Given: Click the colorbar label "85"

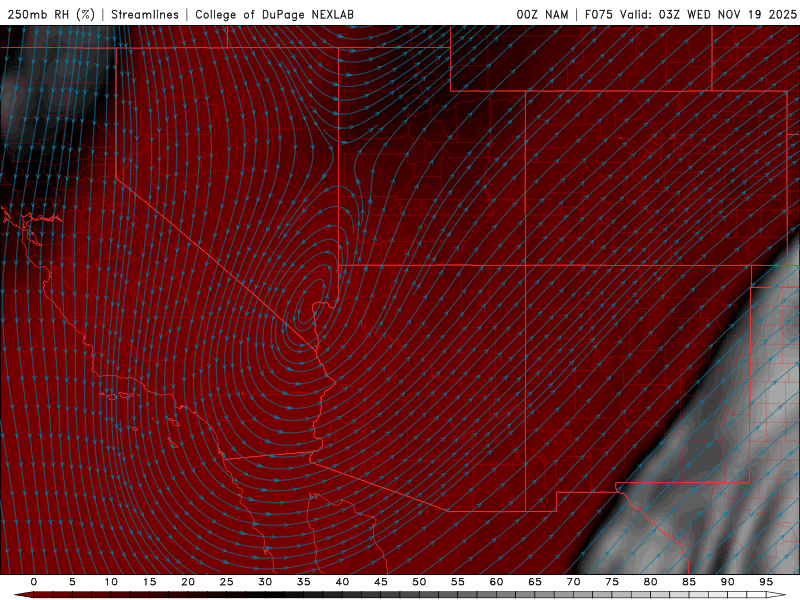Looking at the screenshot, I should click(689, 582).
